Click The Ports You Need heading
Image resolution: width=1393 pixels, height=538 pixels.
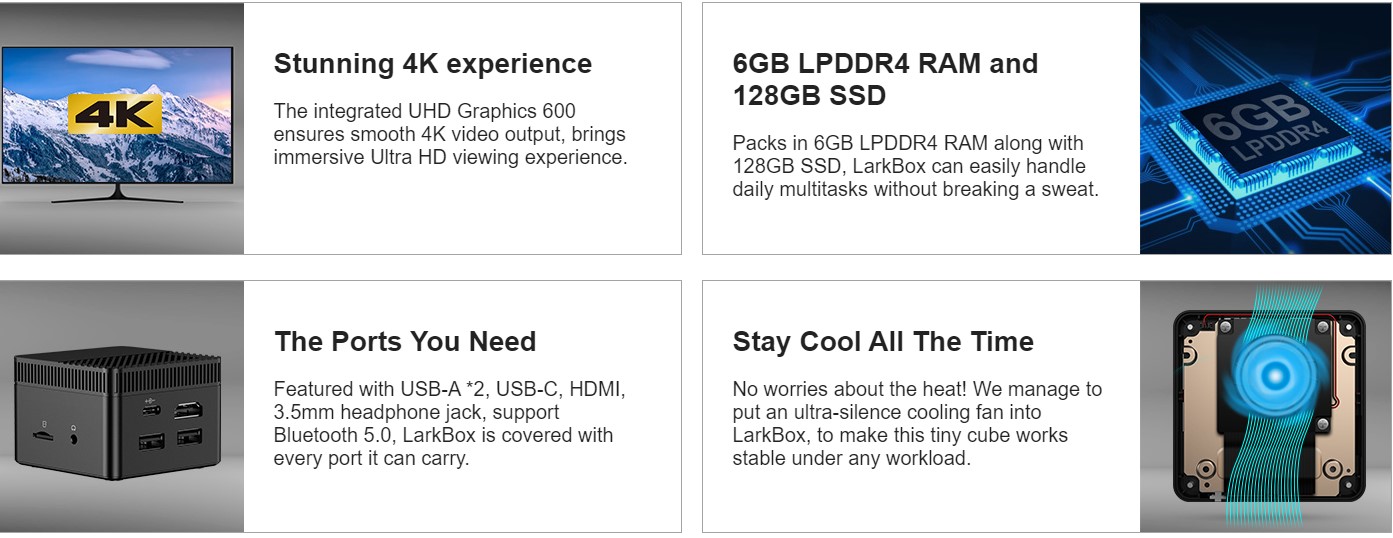(x=405, y=342)
